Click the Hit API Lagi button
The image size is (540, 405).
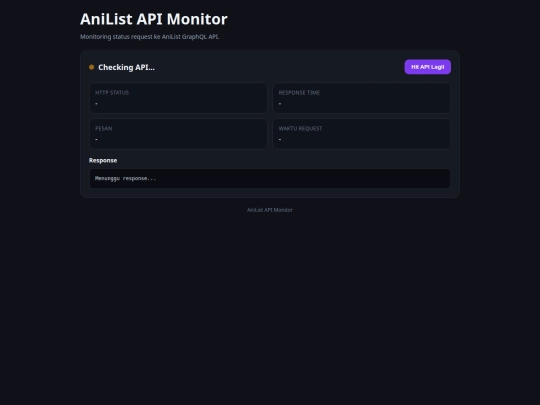(427, 67)
